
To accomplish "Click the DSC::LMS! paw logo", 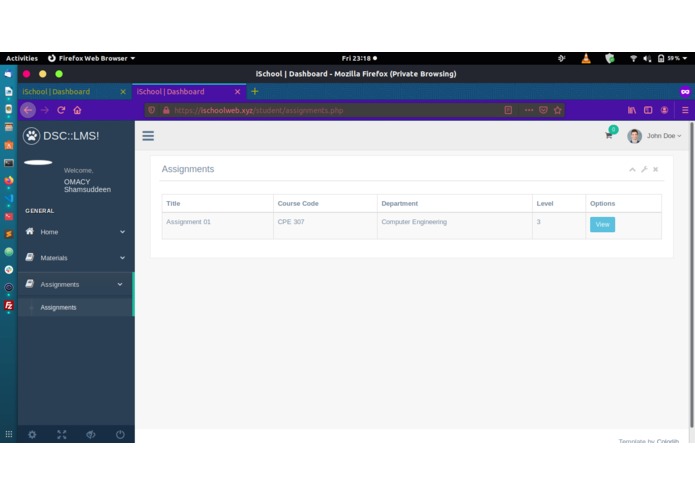I will coord(31,136).
